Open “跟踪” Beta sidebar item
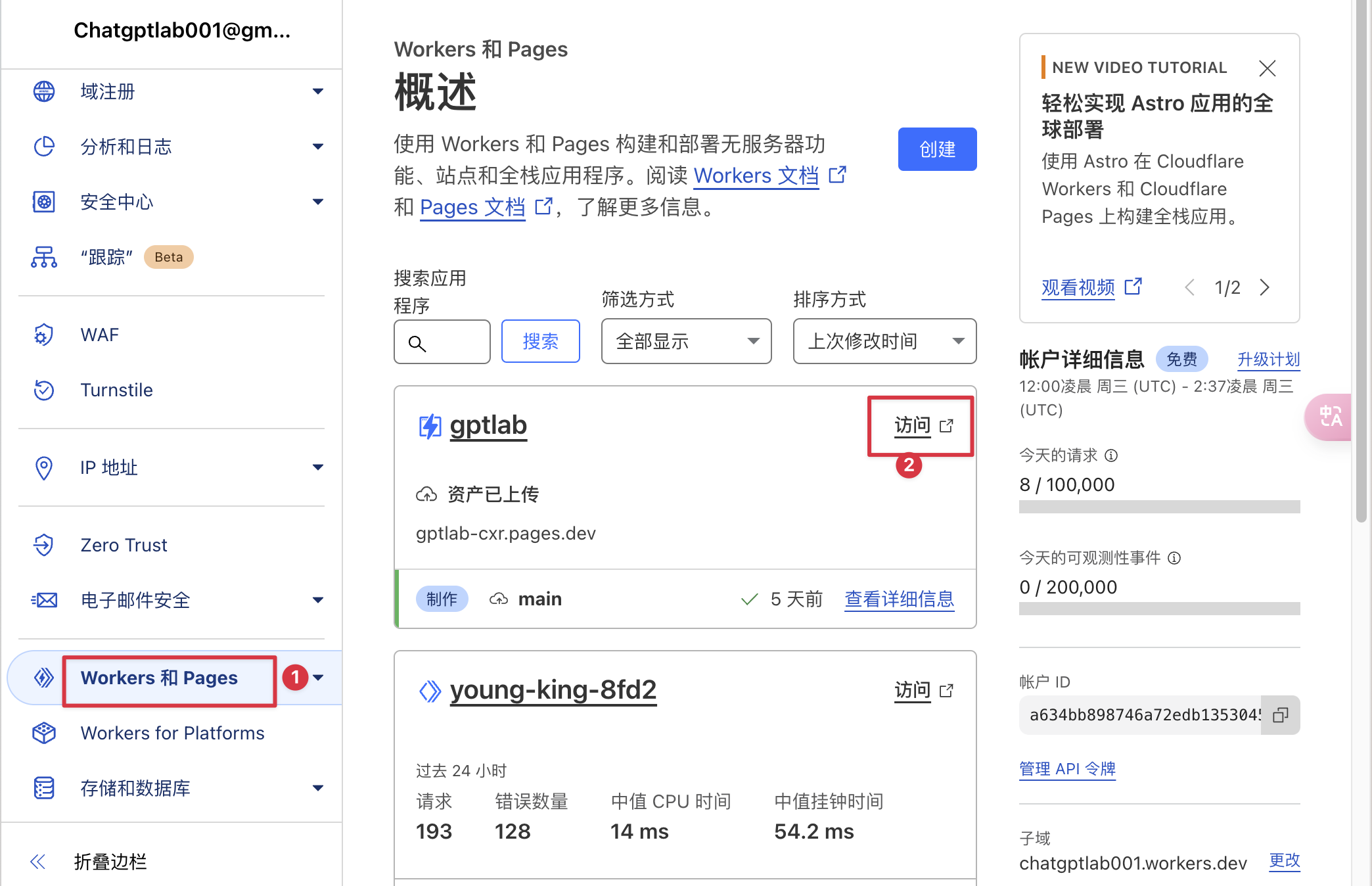 click(x=137, y=257)
